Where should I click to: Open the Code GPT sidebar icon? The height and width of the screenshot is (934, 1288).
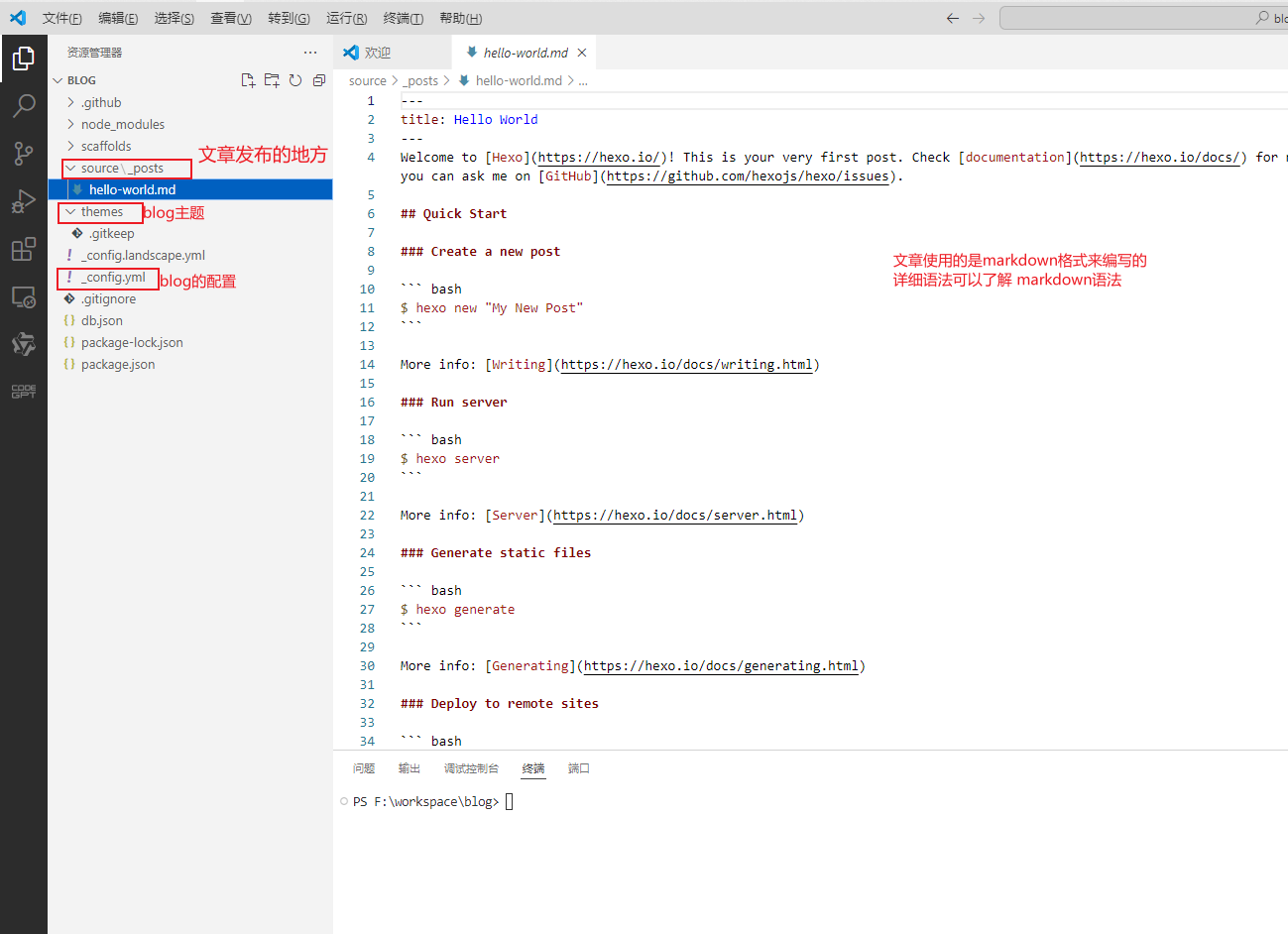click(x=24, y=392)
